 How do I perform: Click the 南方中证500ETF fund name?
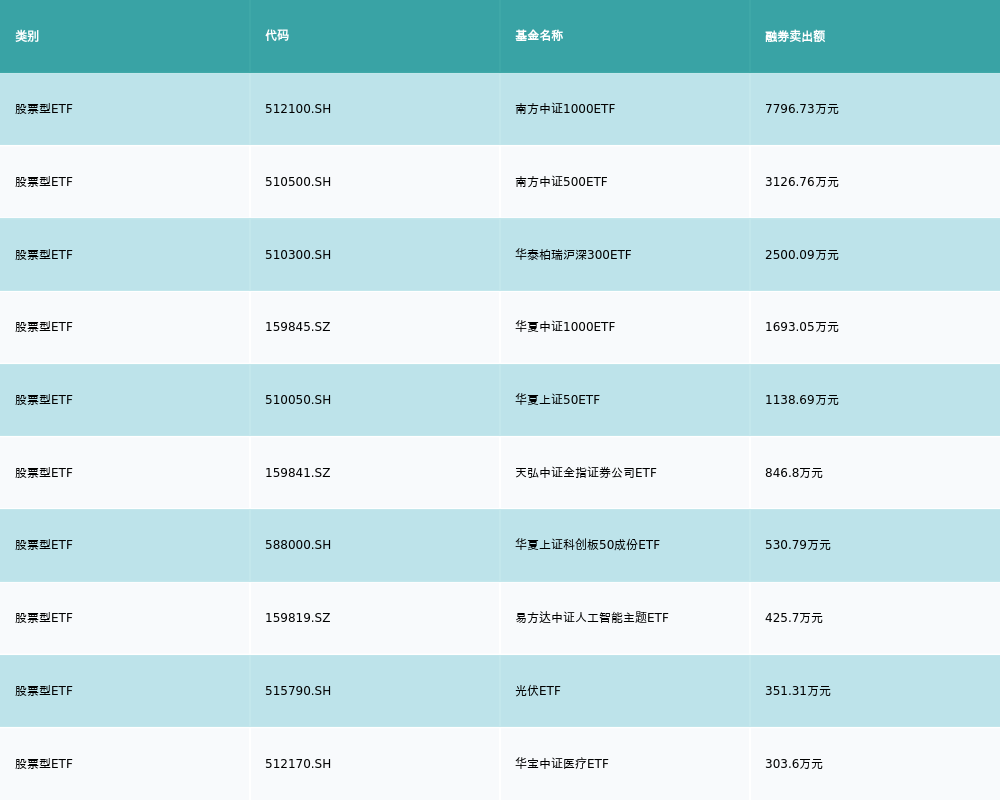[561, 182]
